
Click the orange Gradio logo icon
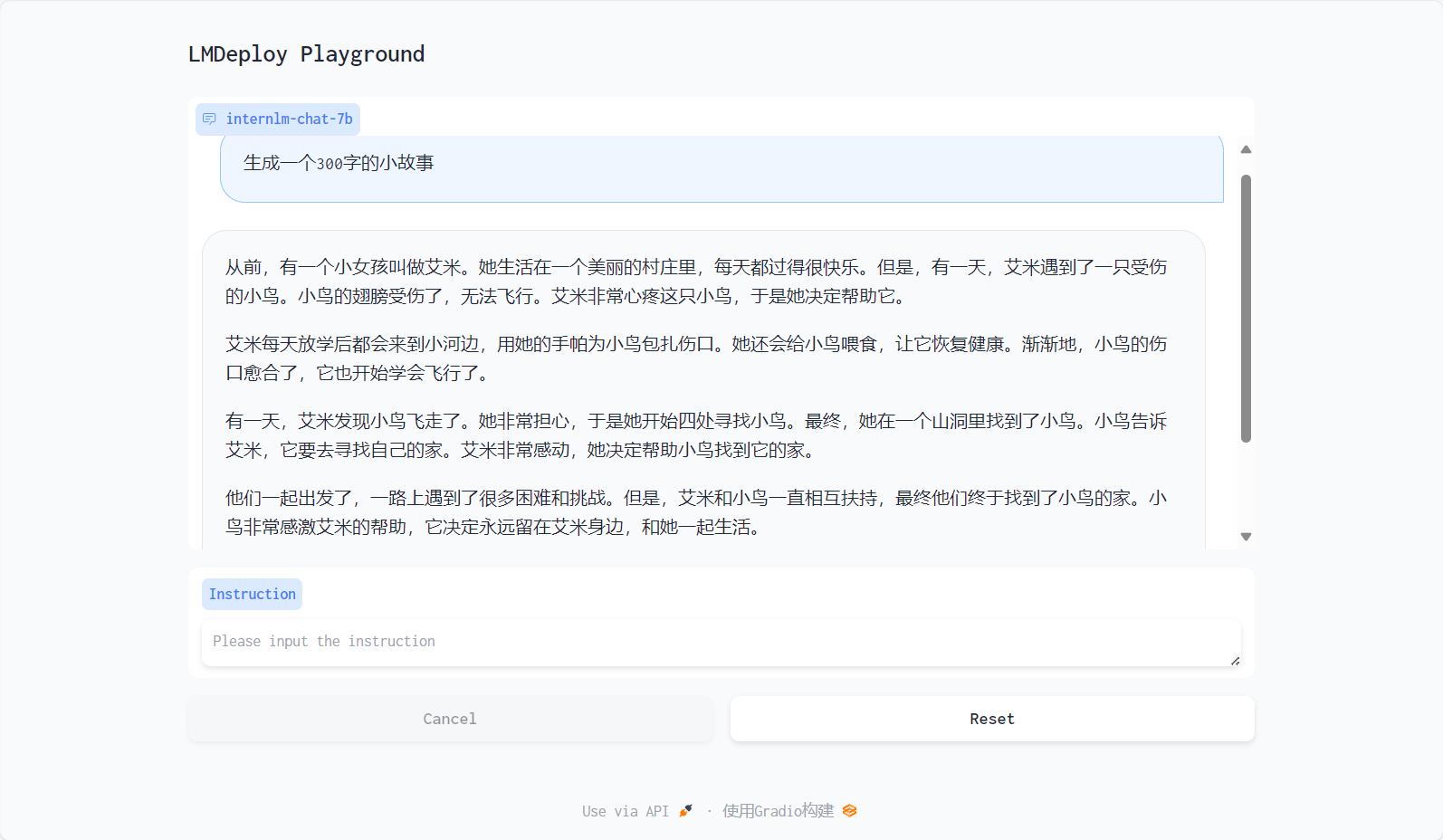coord(849,811)
